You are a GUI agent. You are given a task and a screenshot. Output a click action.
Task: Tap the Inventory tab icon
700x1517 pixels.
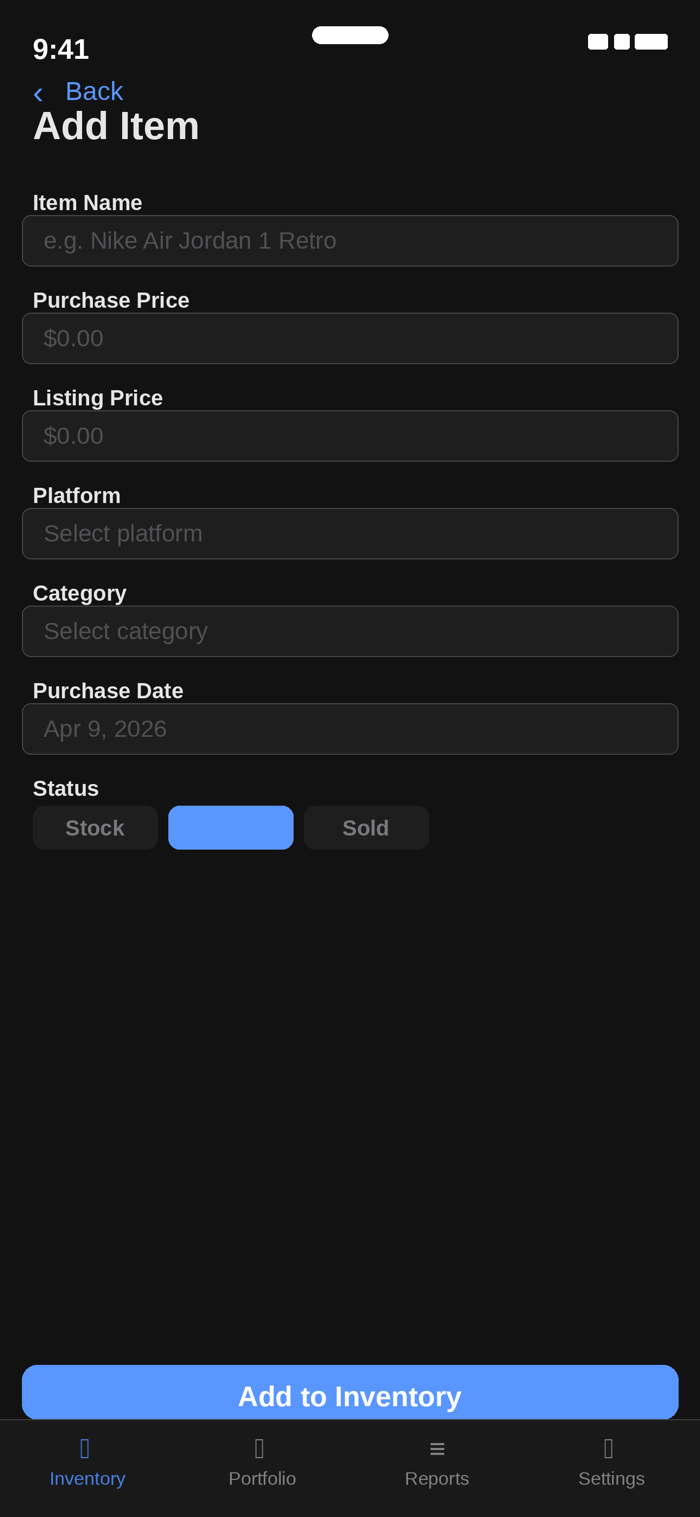pos(86,1448)
